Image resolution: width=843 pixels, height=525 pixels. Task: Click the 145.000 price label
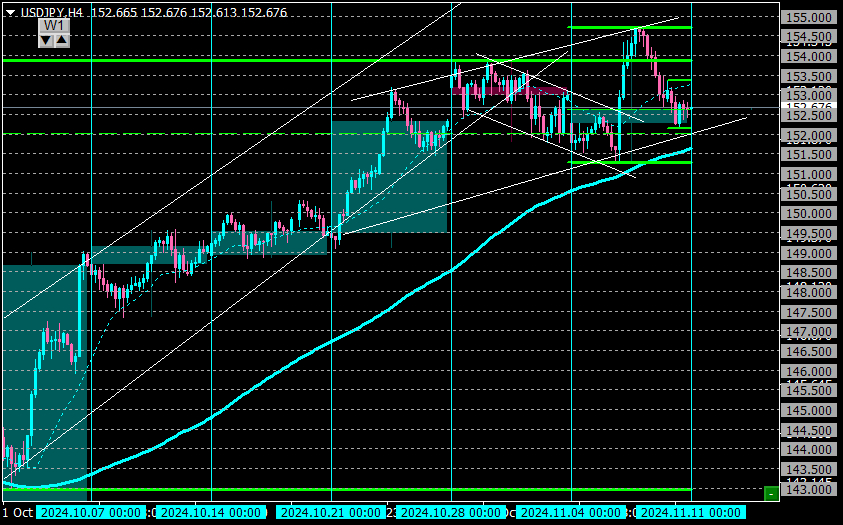click(x=809, y=411)
